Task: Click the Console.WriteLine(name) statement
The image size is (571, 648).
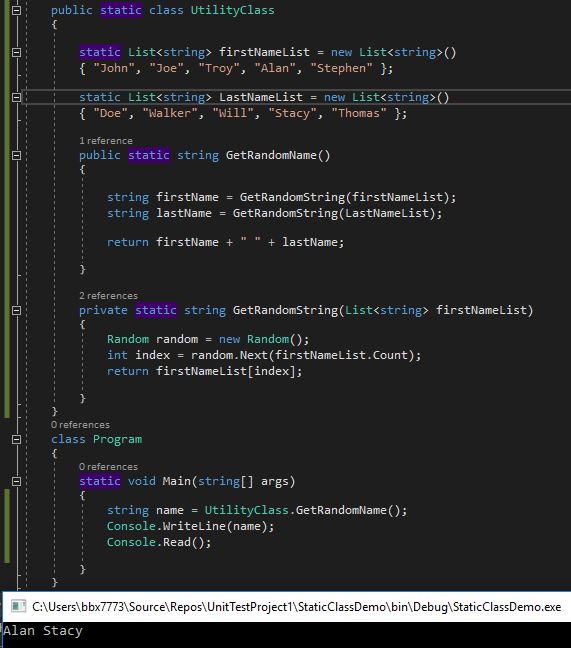Action: point(190,527)
